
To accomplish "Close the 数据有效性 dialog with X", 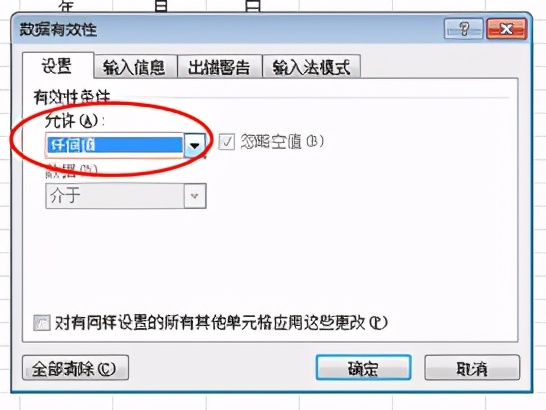I will click(x=507, y=29).
